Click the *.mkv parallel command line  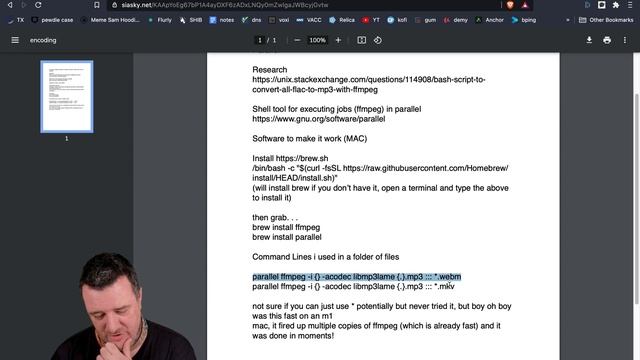coord(353,287)
